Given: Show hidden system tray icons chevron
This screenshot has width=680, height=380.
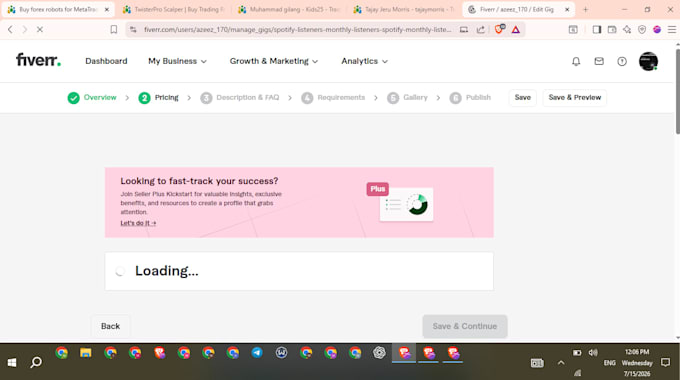Looking at the screenshot, I should [x=561, y=363].
